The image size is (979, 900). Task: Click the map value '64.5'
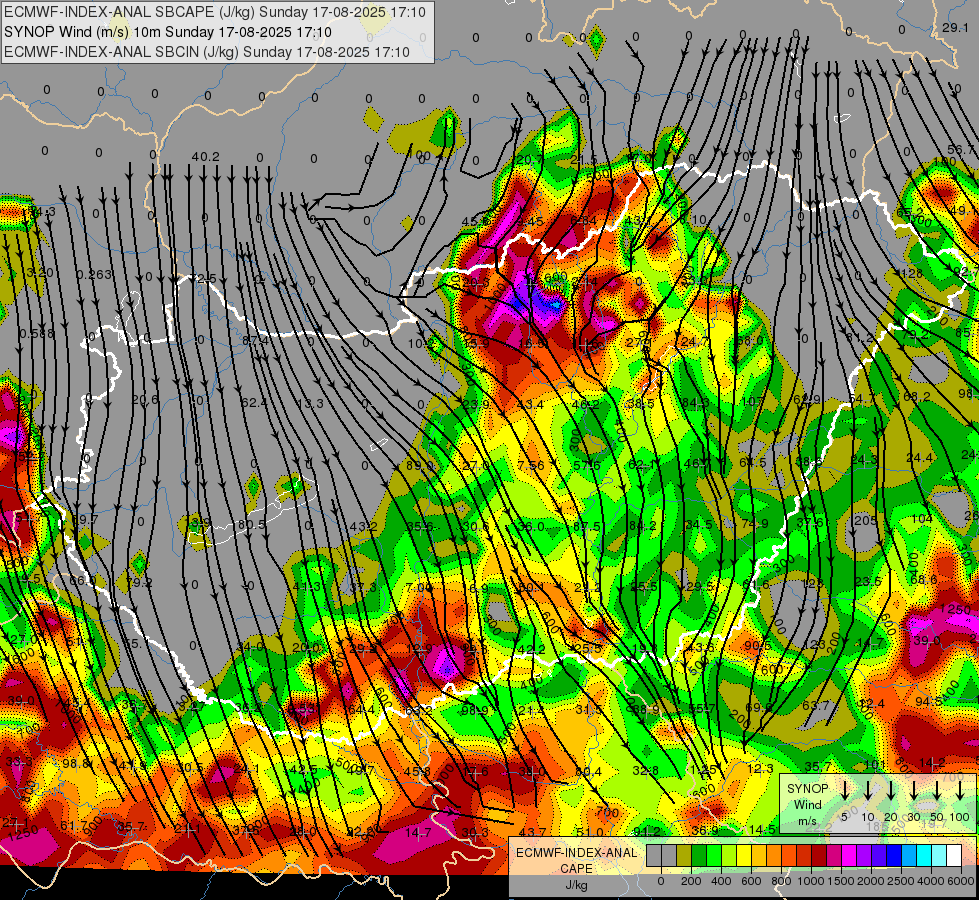pos(752,463)
